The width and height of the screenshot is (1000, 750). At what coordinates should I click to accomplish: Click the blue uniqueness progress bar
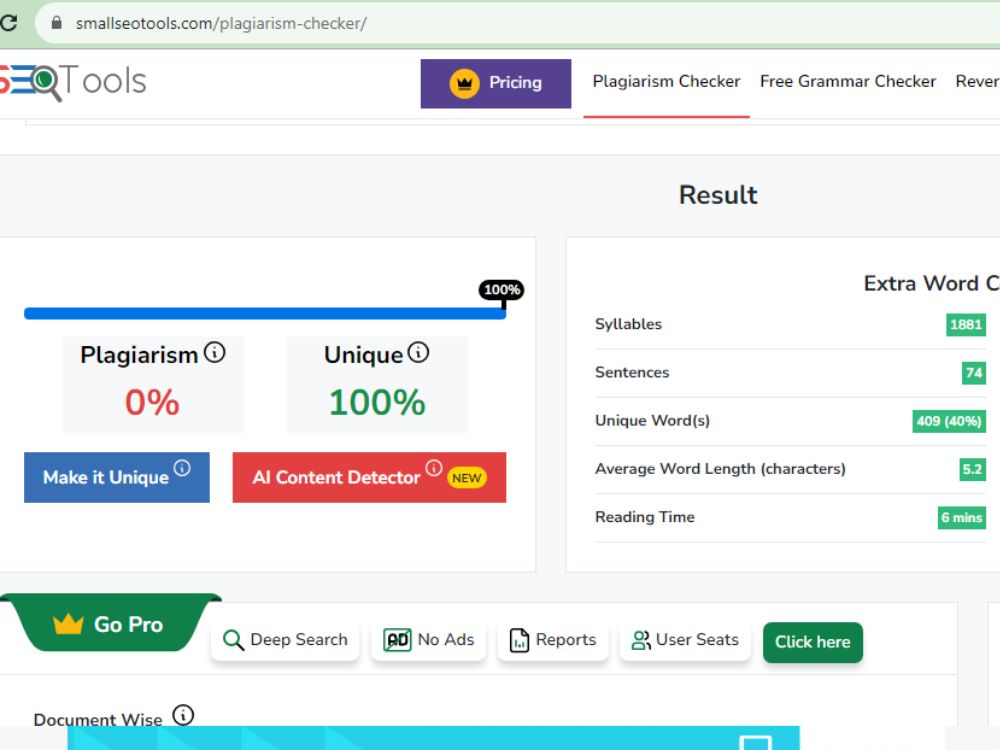(x=265, y=313)
